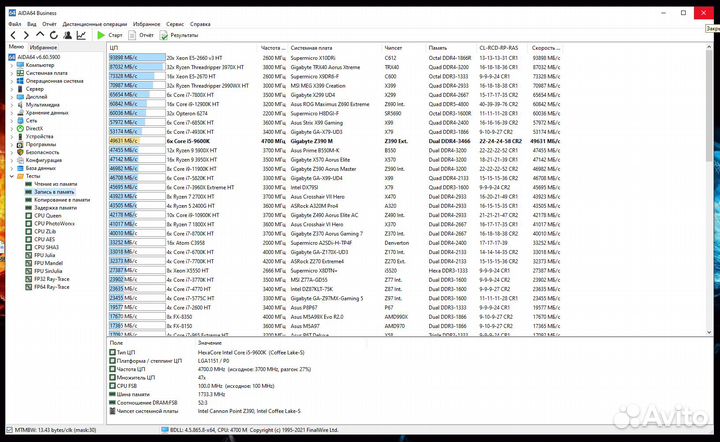Open the FP32 Ray-Trace benchmark
720x442 pixels.
pos(51,279)
